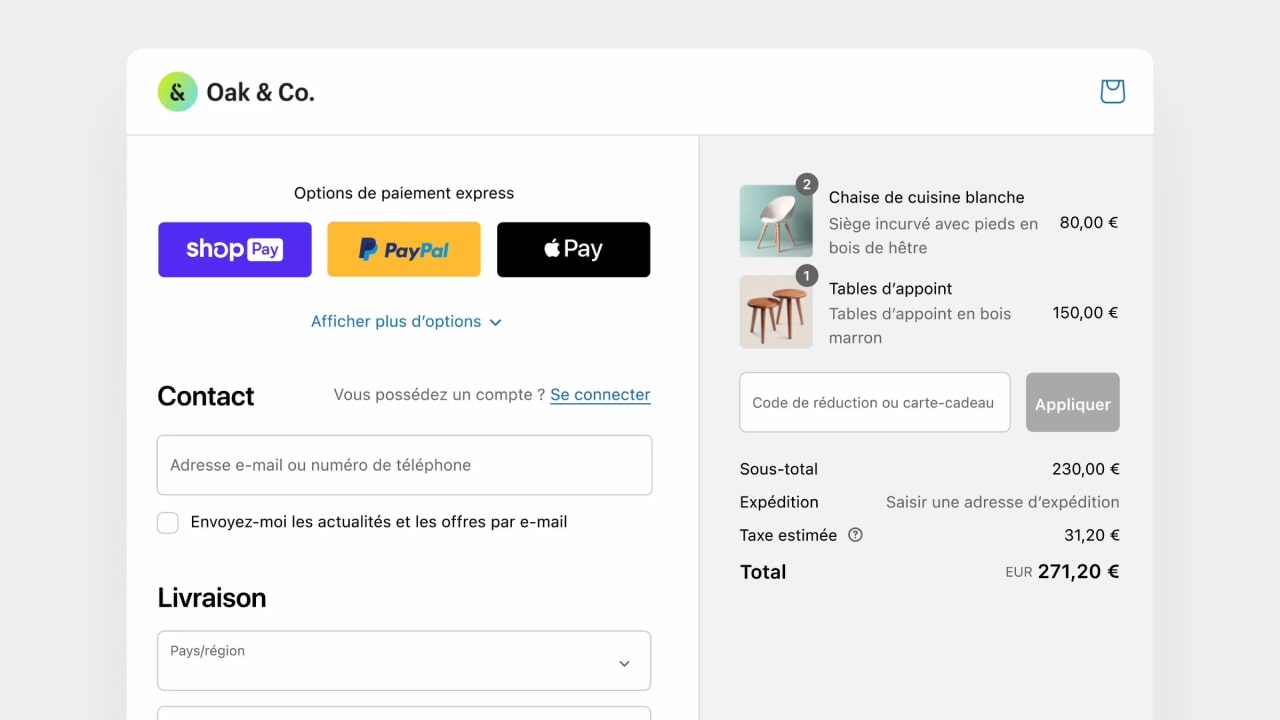1280x720 pixels.
Task: Select the side tables product thumbnail
Action: pyautogui.click(x=776, y=312)
